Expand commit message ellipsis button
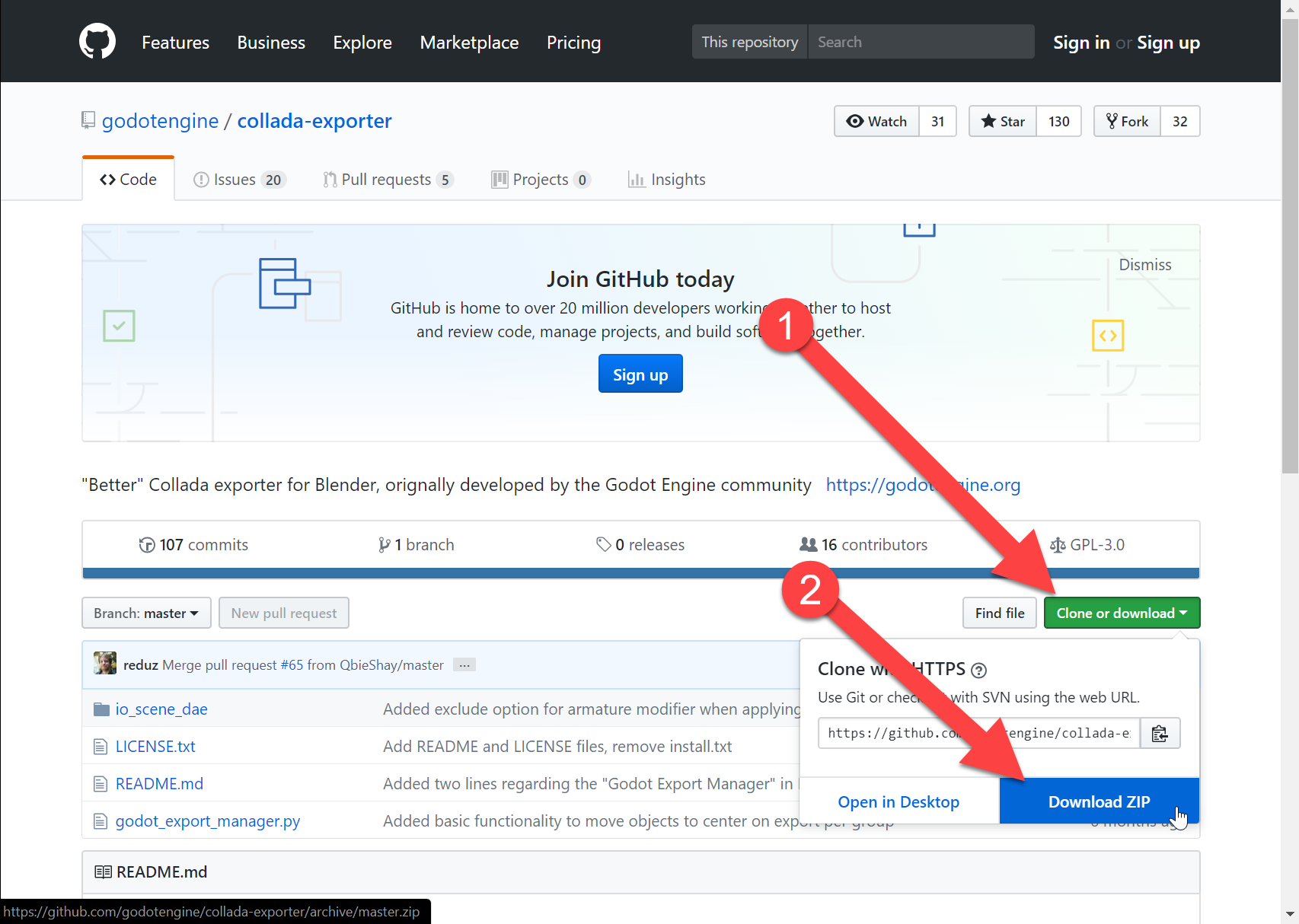Screen dimensions: 1299x924 click(x=464, y=665)
